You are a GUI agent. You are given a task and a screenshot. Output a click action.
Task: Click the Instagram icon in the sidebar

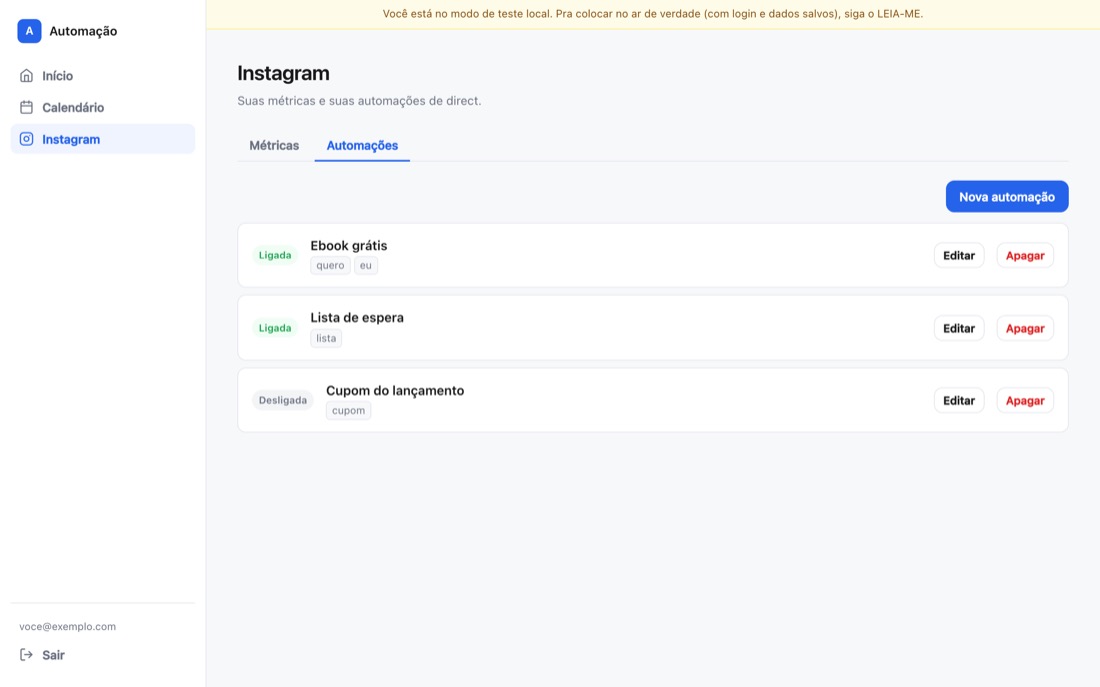tap(26, 139)
